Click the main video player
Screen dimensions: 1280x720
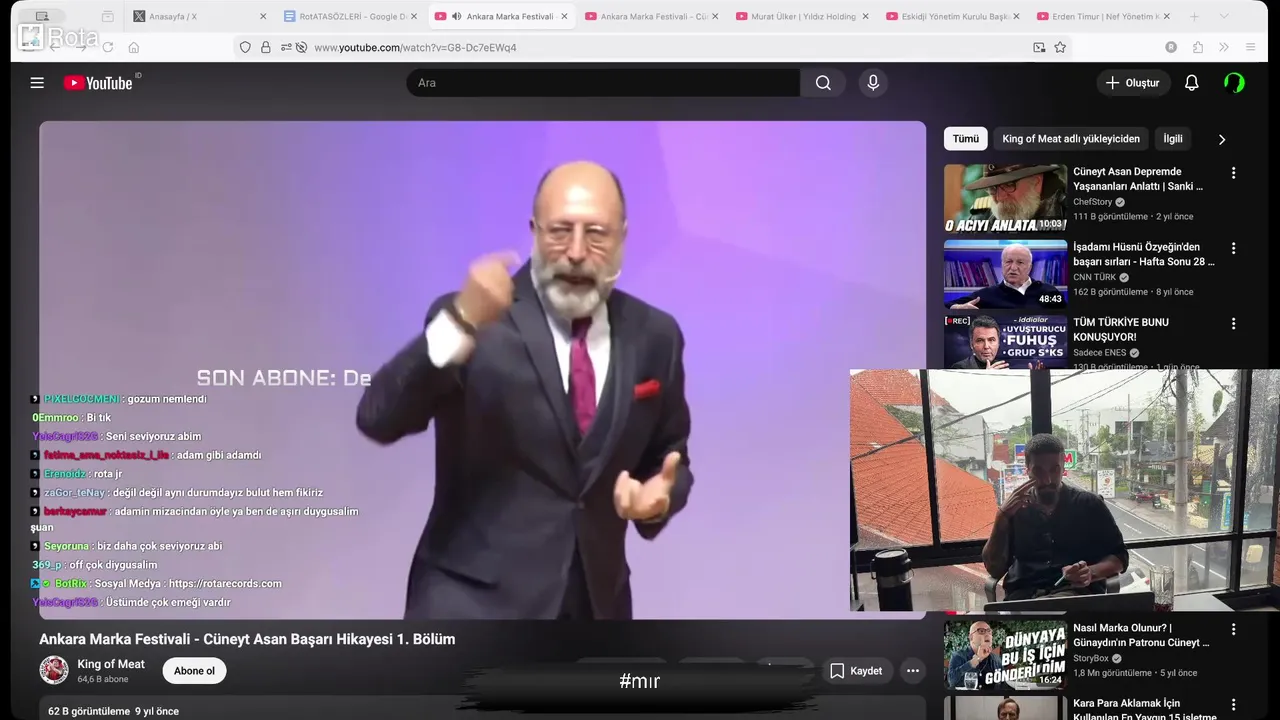coord(483,370)
